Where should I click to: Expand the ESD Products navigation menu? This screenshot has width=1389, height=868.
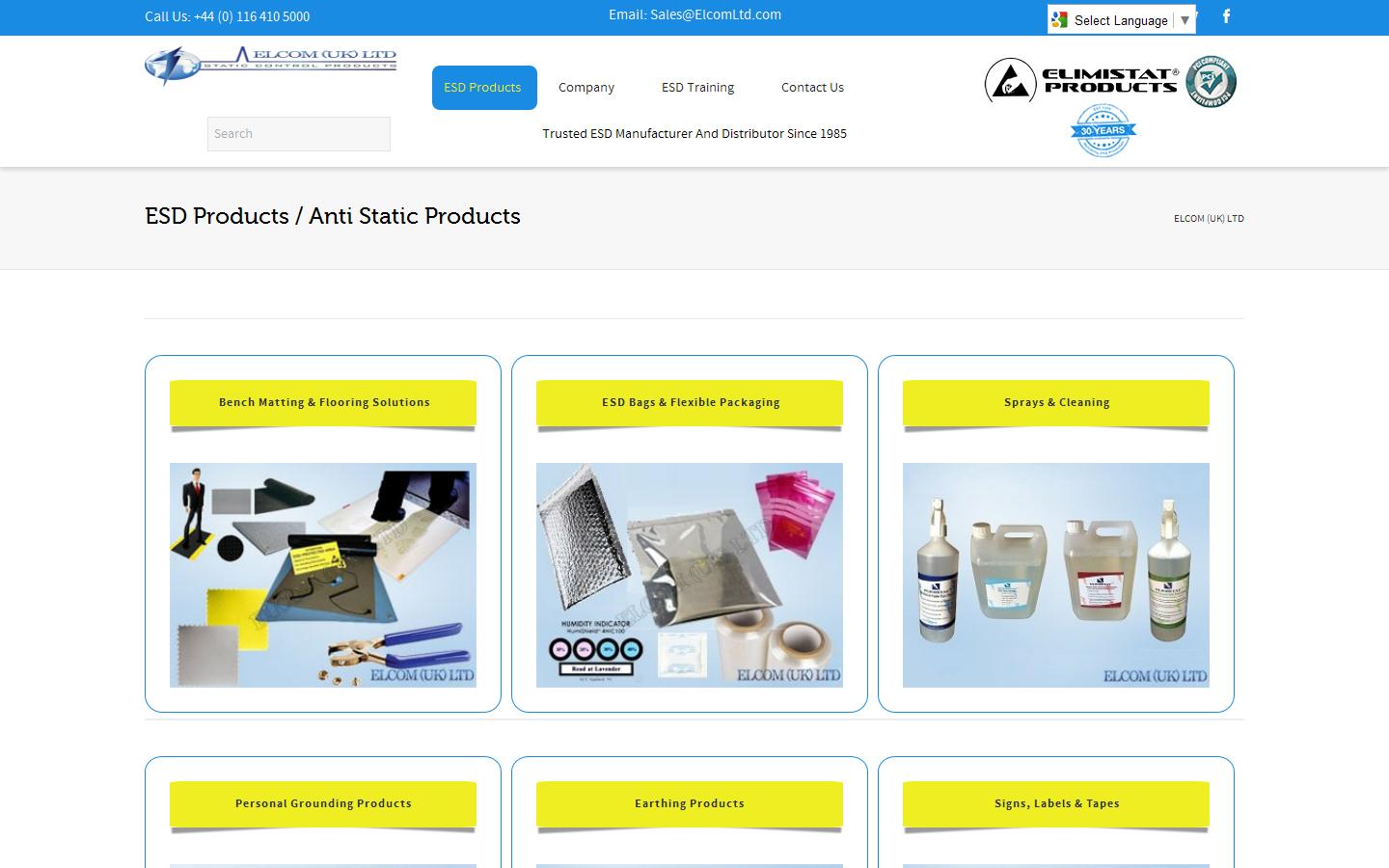tap(483, 87)
